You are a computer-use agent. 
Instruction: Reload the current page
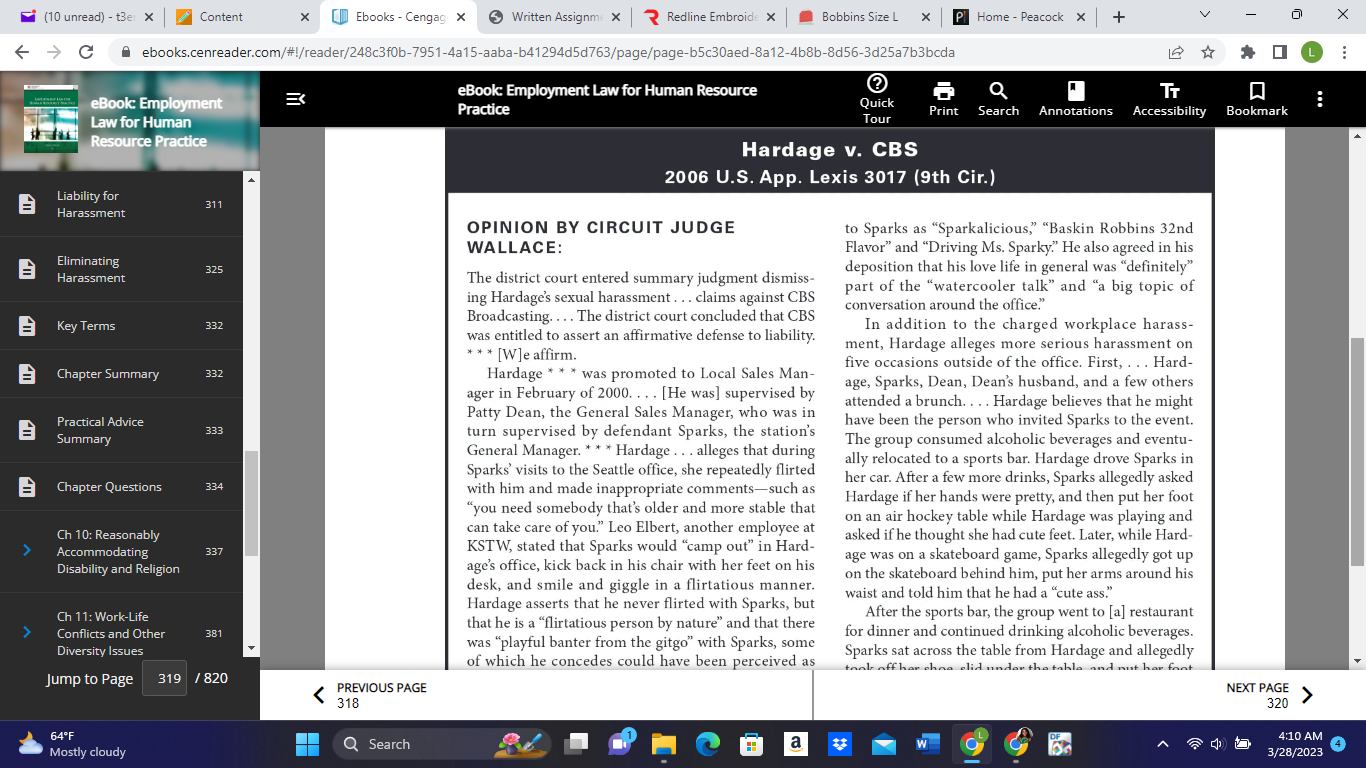pos(86,52)
